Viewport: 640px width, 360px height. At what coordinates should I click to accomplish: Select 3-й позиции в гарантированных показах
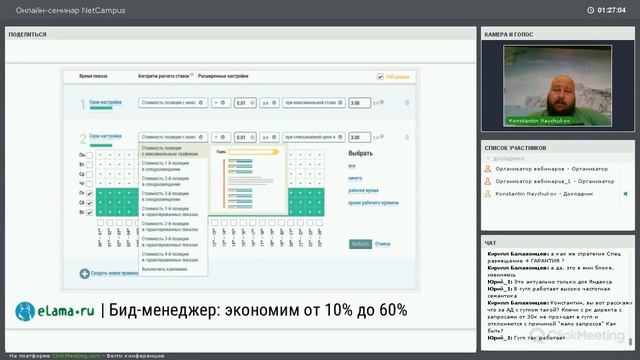pyautogui.click(x=173, y=242)
